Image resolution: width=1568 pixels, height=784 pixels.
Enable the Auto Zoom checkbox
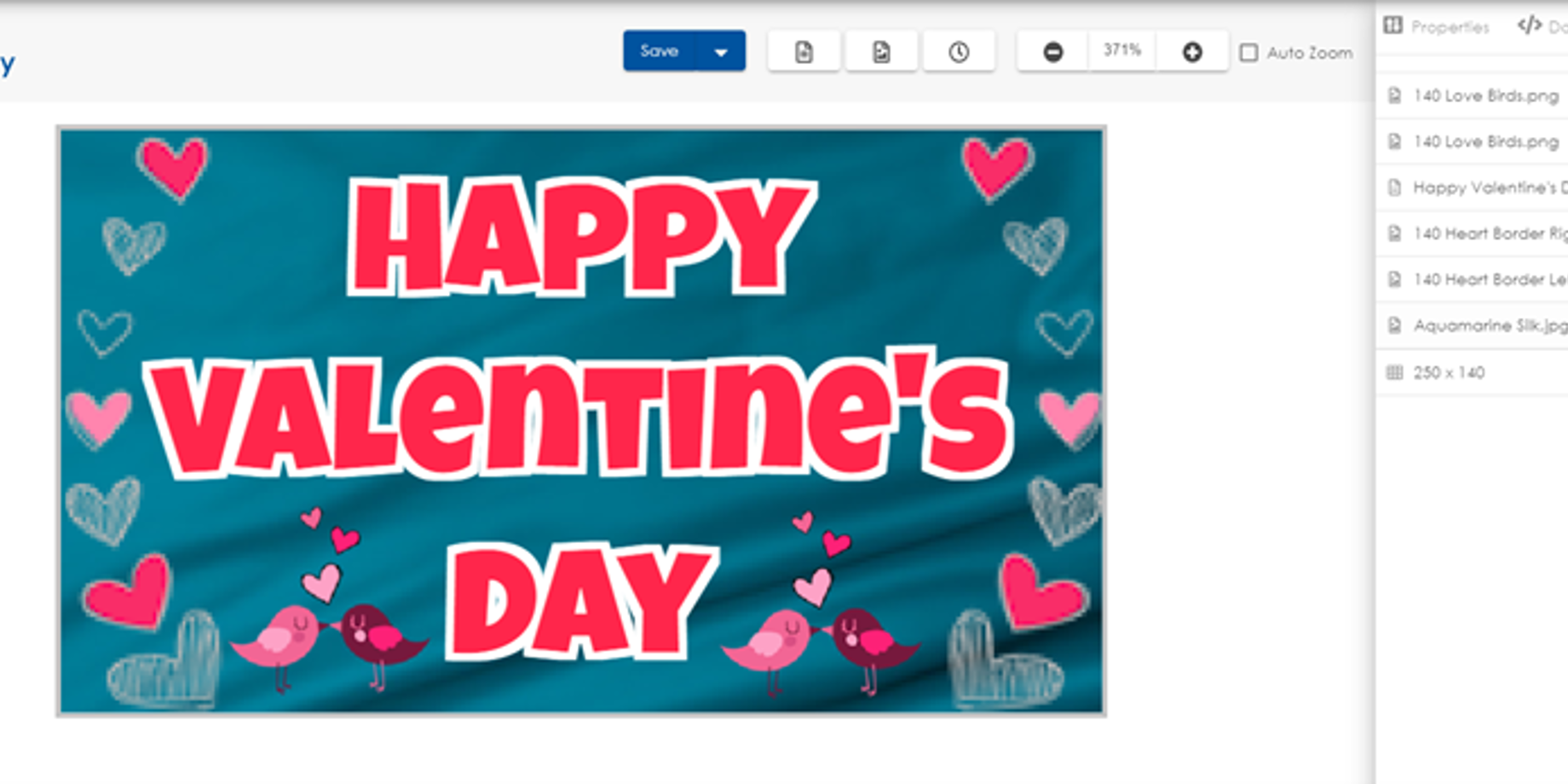coord(1248,53)
